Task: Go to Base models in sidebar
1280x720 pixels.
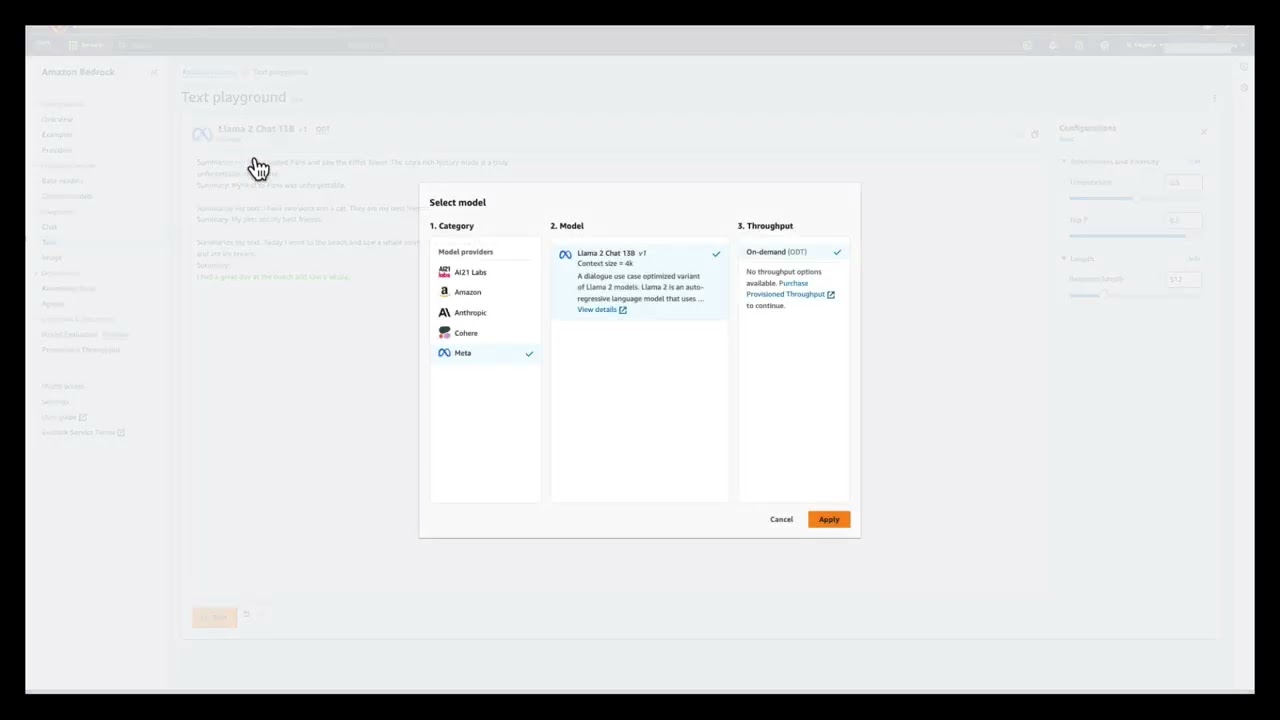Action: pos(62,181)
